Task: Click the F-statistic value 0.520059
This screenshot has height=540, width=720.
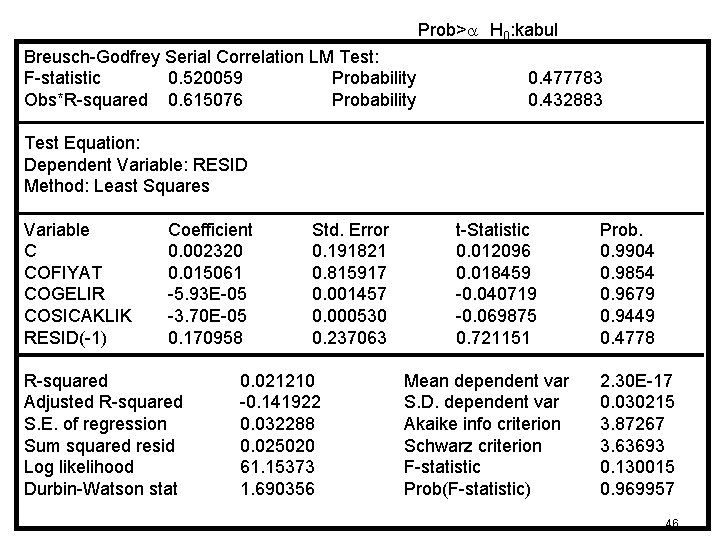Action: click(205, 78)
